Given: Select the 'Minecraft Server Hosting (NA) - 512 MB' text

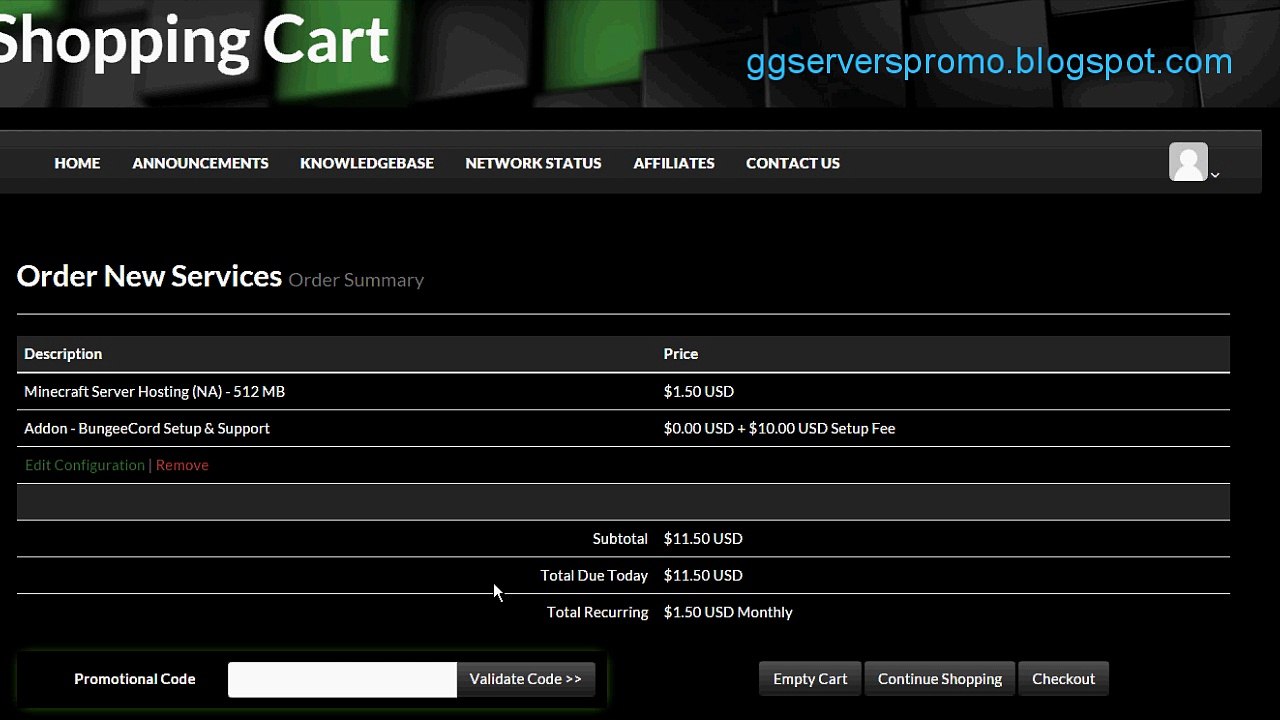Looking at the screenshot, I should point(155,391).
